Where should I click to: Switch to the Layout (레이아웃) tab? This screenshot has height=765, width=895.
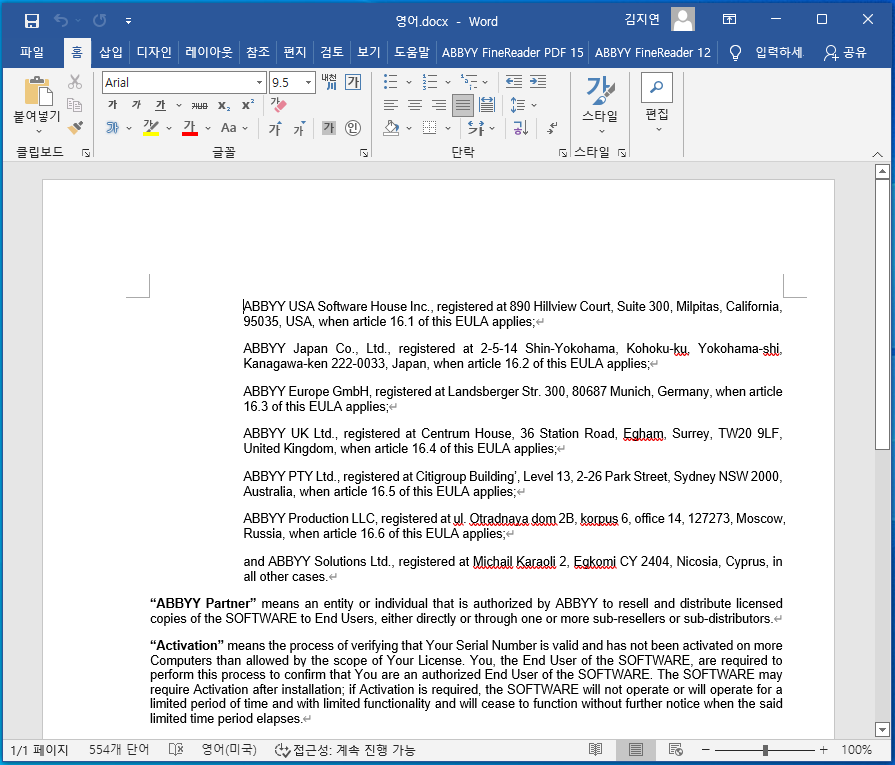point(209,53)
